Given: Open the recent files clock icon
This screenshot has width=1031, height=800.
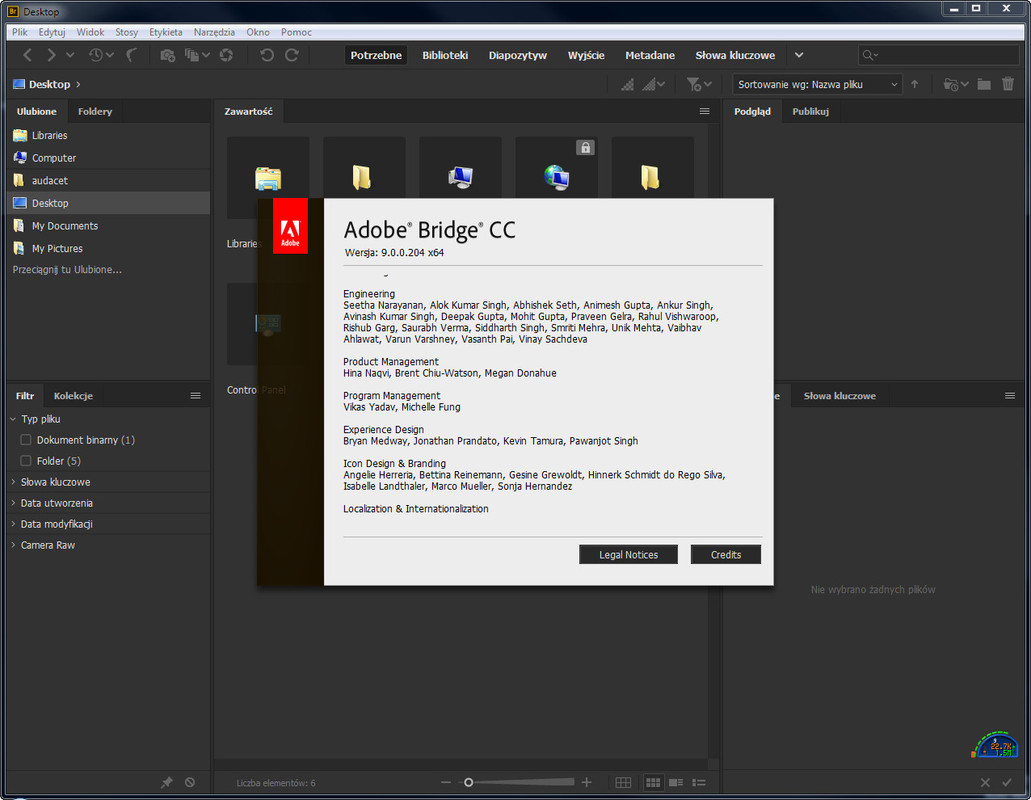Looking at the screenshot, I should tap(96, 55).
